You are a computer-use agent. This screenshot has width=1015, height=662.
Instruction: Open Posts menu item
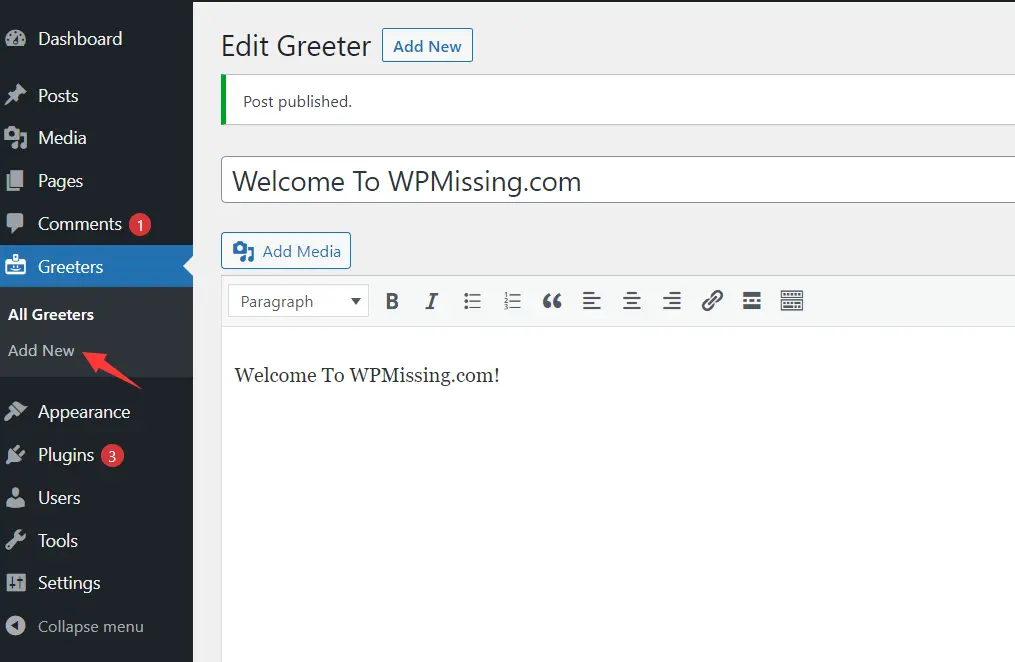point(58,96)
